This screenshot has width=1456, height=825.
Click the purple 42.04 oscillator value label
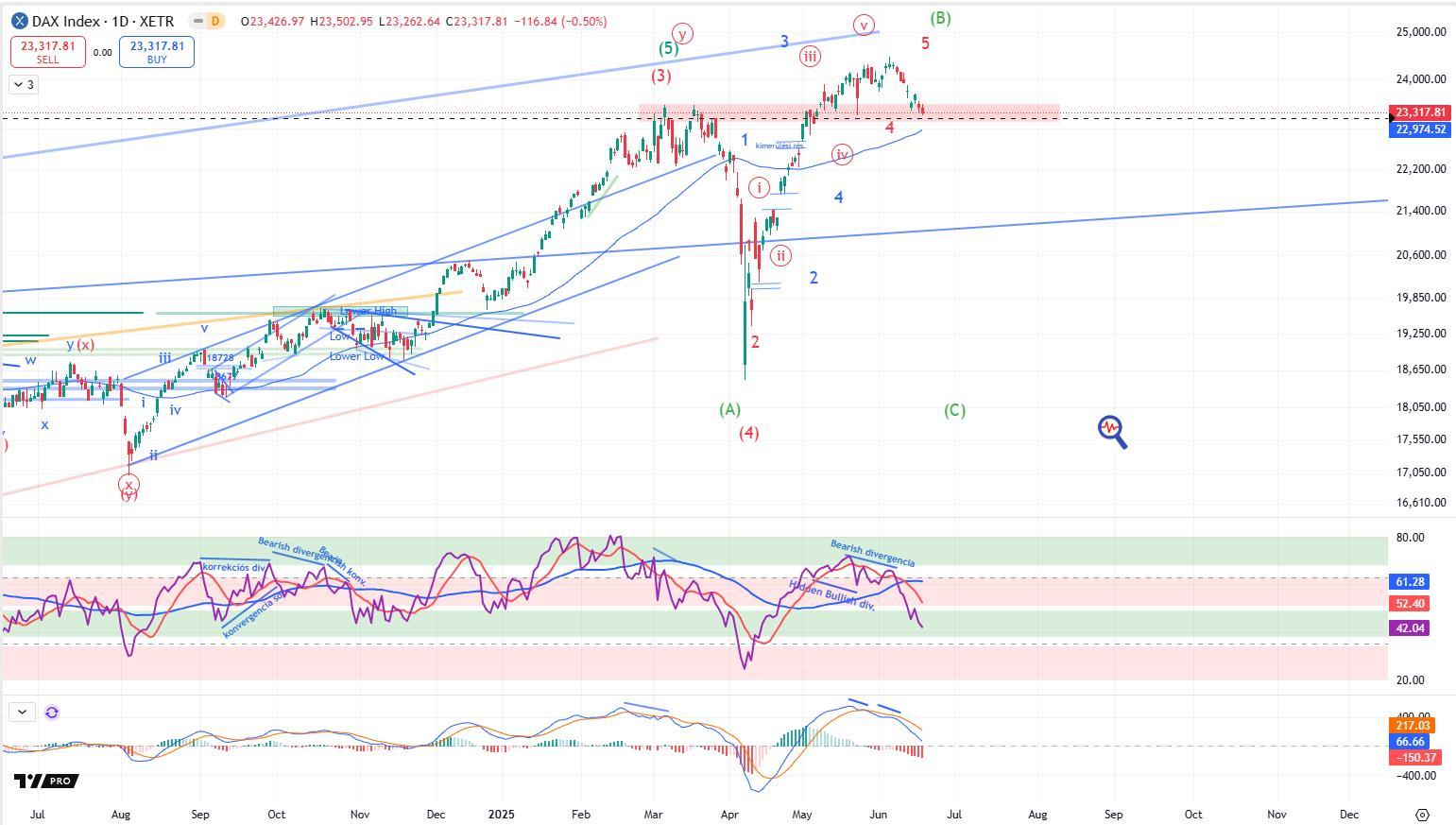pyautogui.click(x=1410, y=627)
